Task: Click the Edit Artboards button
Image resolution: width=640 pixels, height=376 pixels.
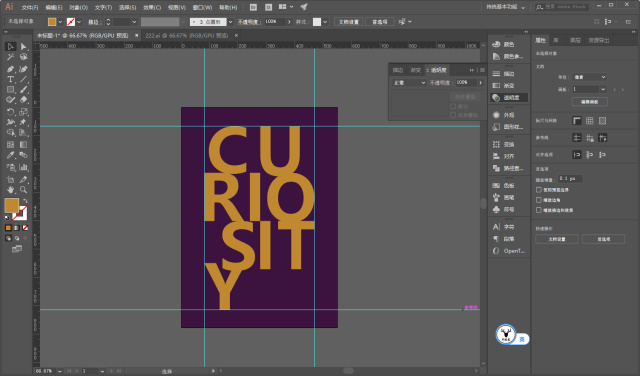Action: pos(589,102)
